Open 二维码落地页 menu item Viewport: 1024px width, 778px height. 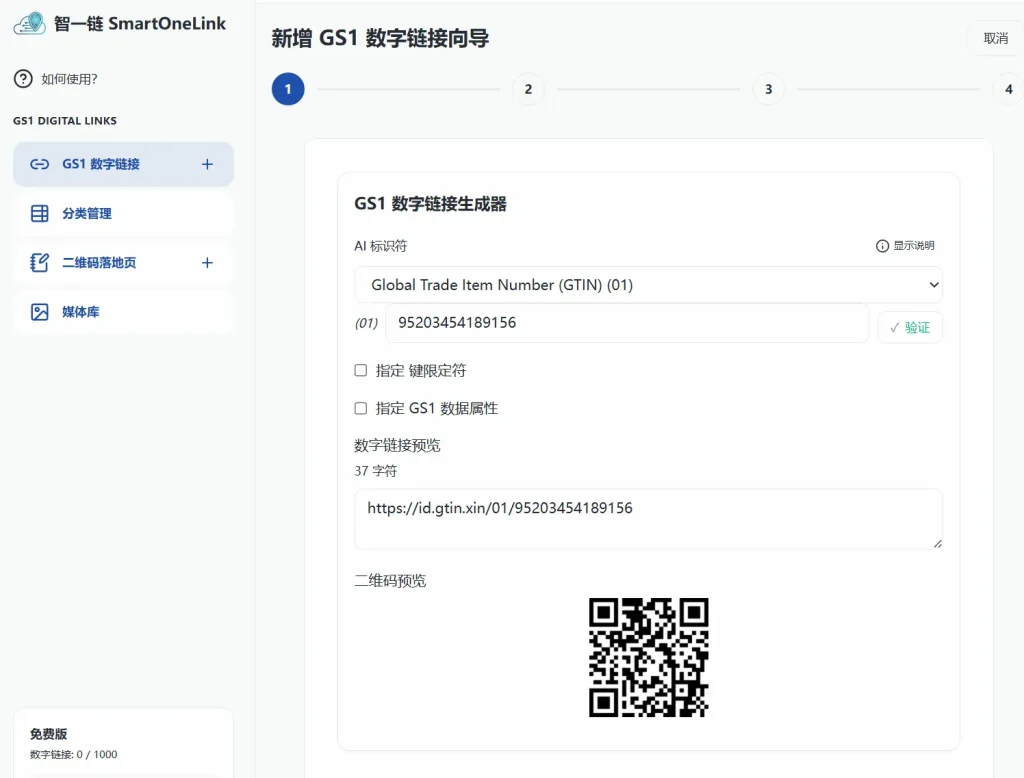[123, 263]
